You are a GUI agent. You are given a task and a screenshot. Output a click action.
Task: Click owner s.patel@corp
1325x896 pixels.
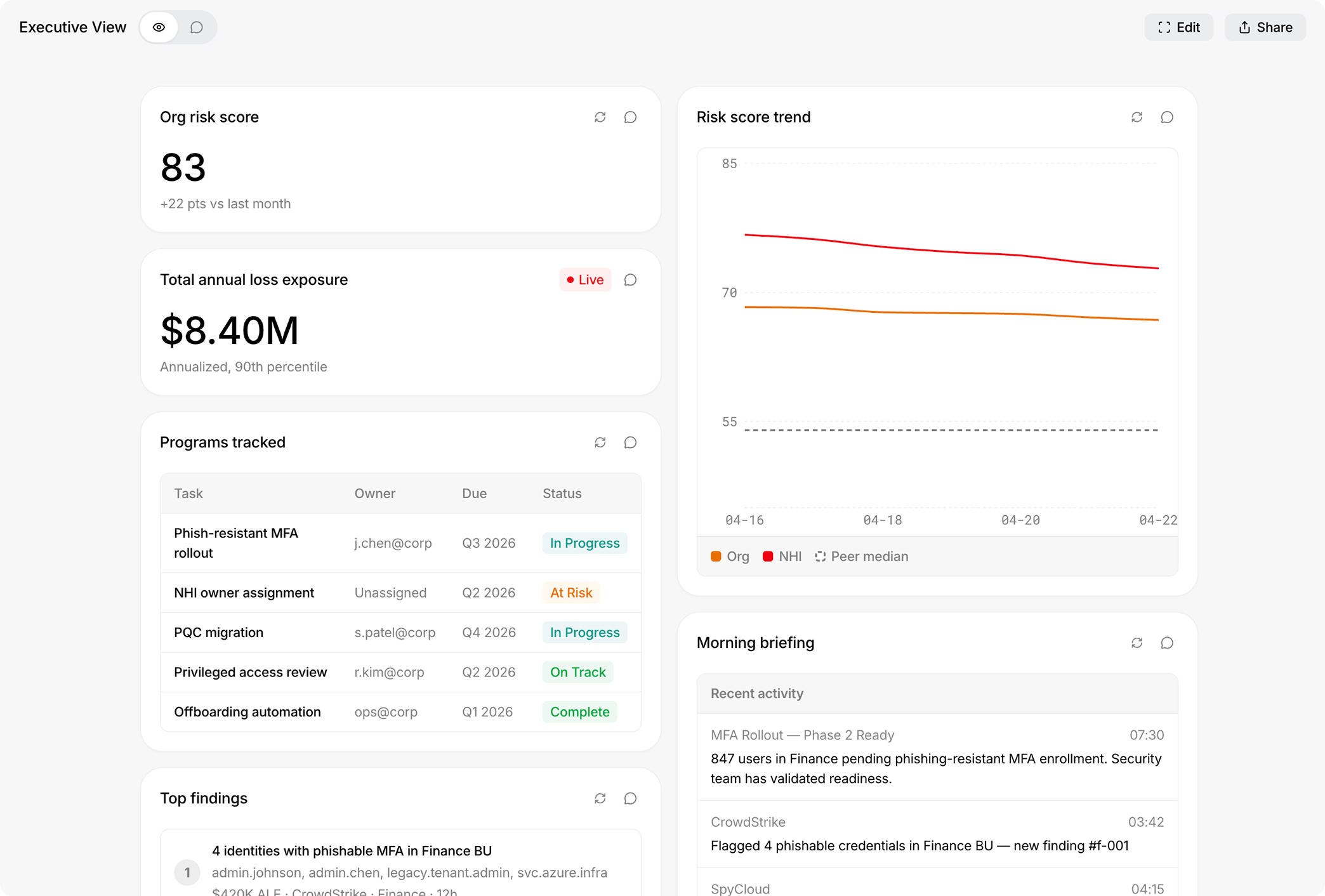click(395, 633)
